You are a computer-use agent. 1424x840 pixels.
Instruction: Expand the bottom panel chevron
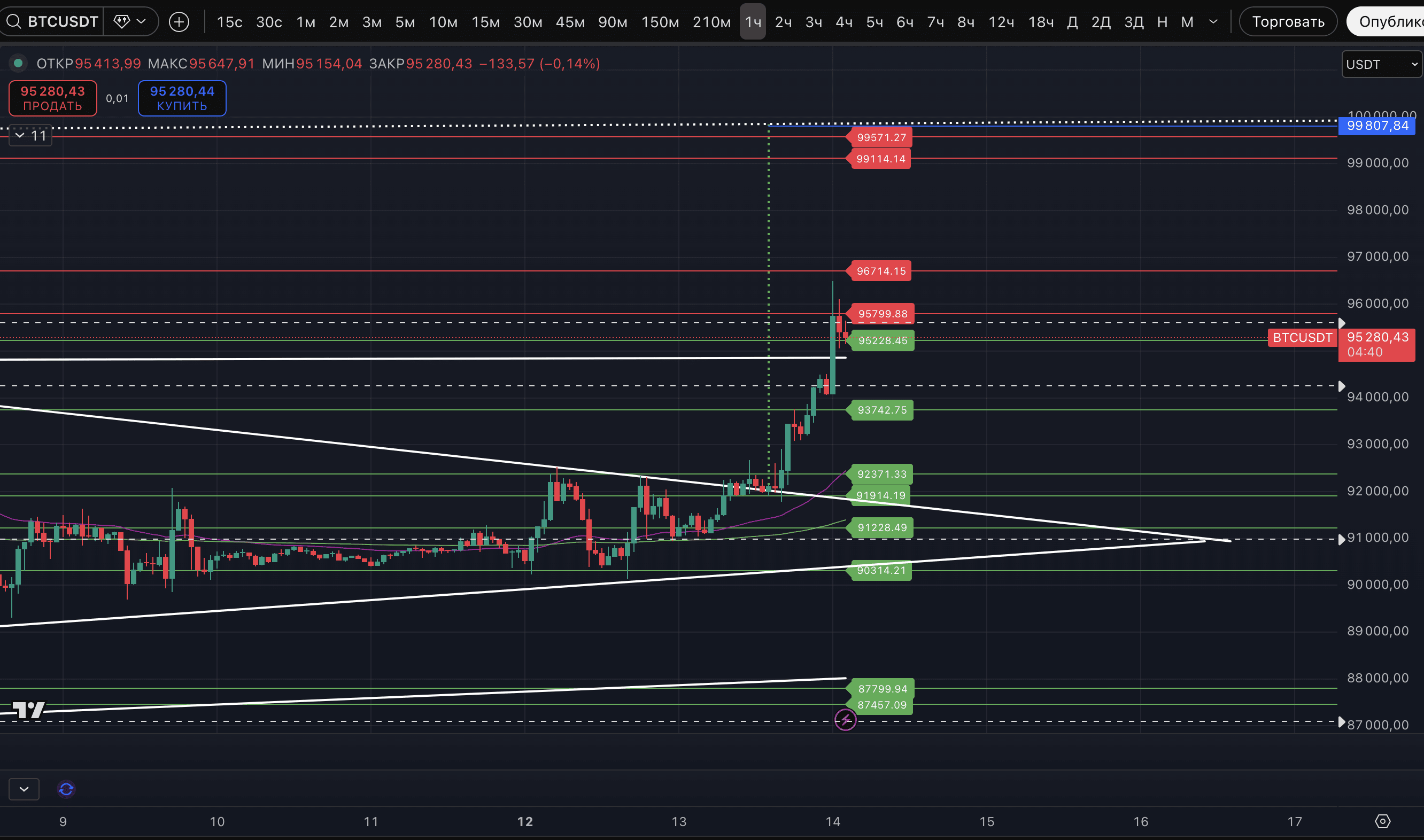[24, 789]
